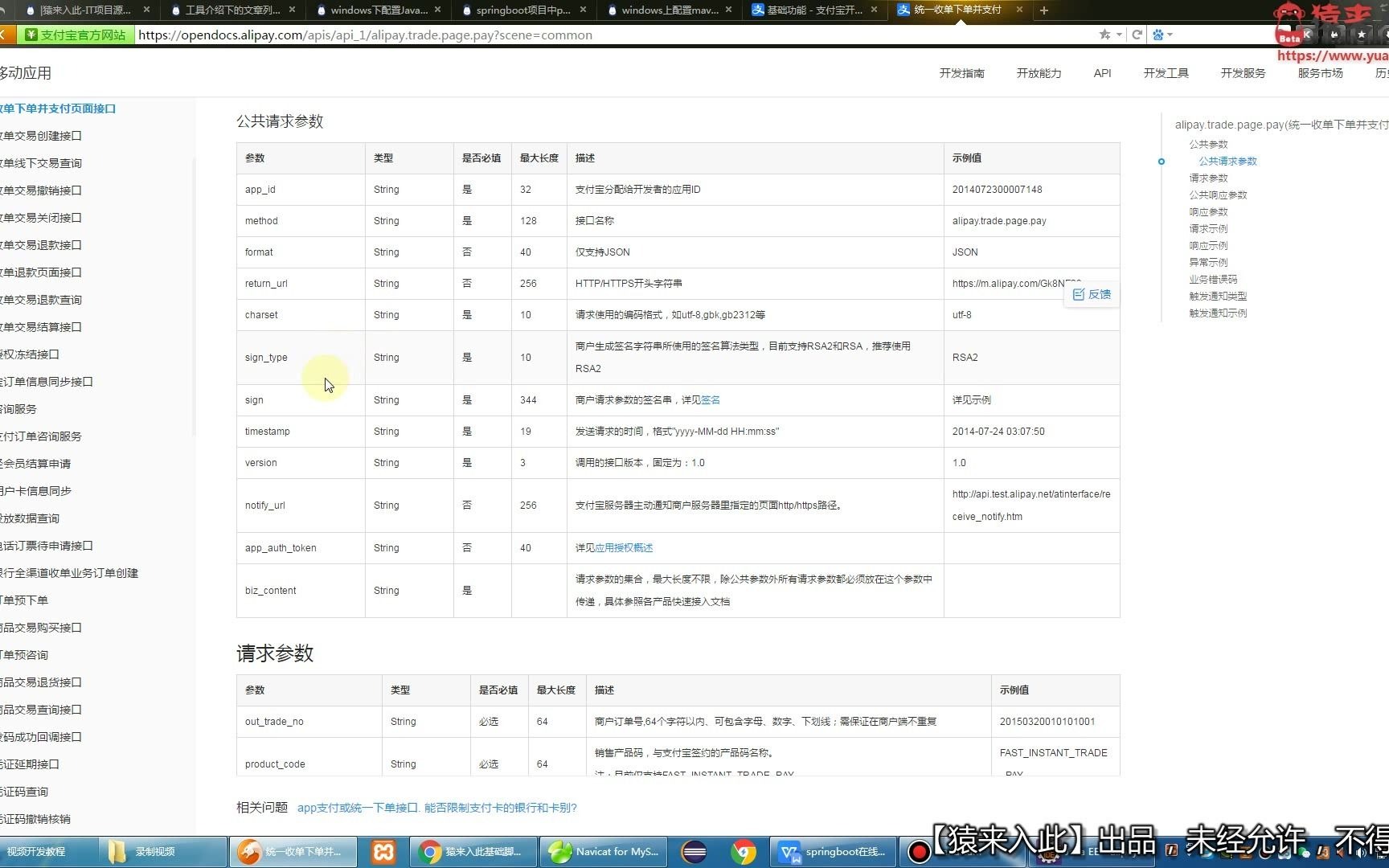Jump to 请求参数 in right outline
1389x868 pixels.
pos(1208,178)
